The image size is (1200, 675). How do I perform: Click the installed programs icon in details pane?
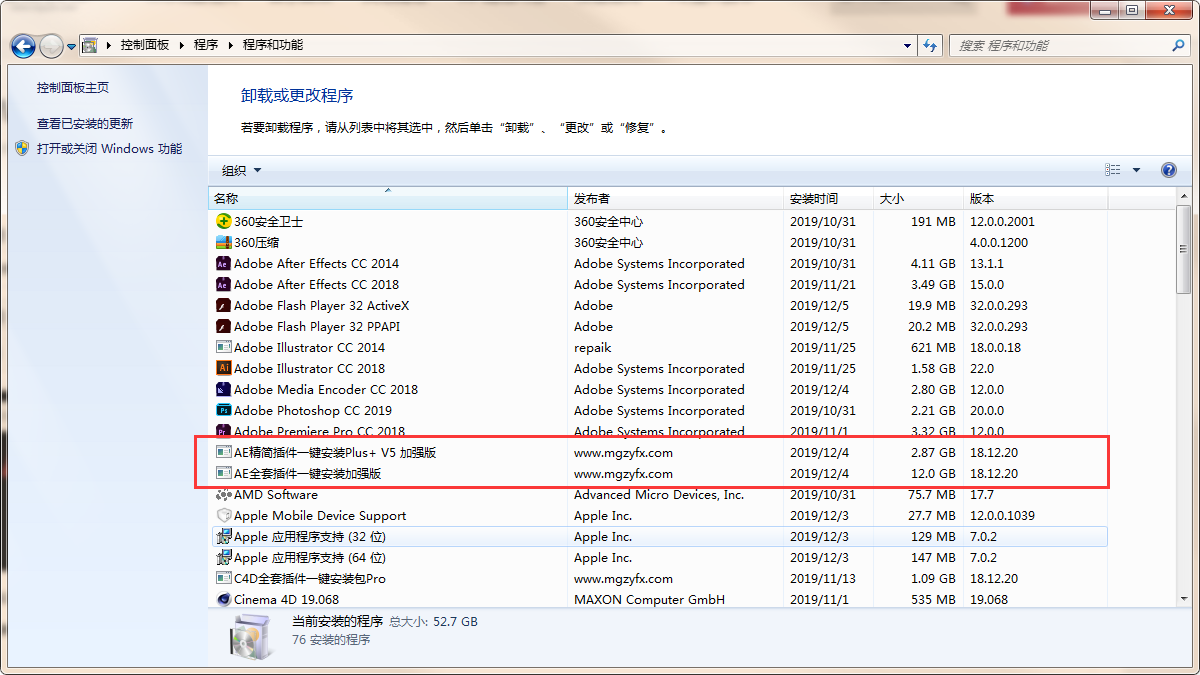(x=250, y=635)
